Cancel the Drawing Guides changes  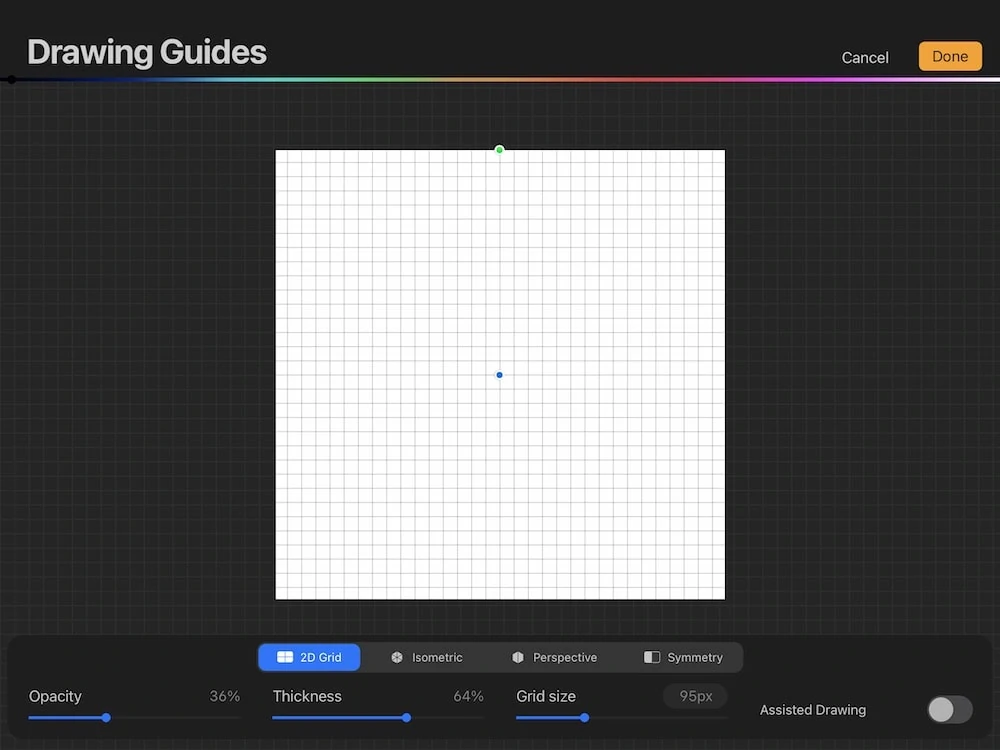pyautogui.click(x=865, y=57)
